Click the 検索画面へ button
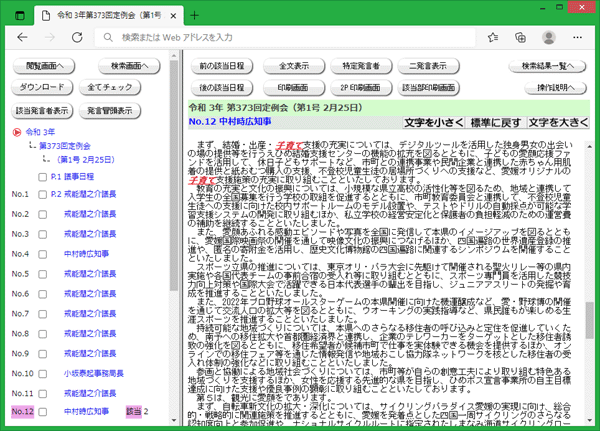The width and height of the screenshot is (600, 431). pyautogui.click(x=129, y=66)
